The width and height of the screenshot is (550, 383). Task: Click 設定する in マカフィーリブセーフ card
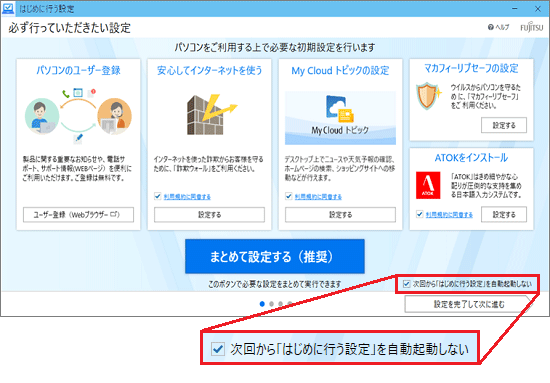(x=504, y=125)
